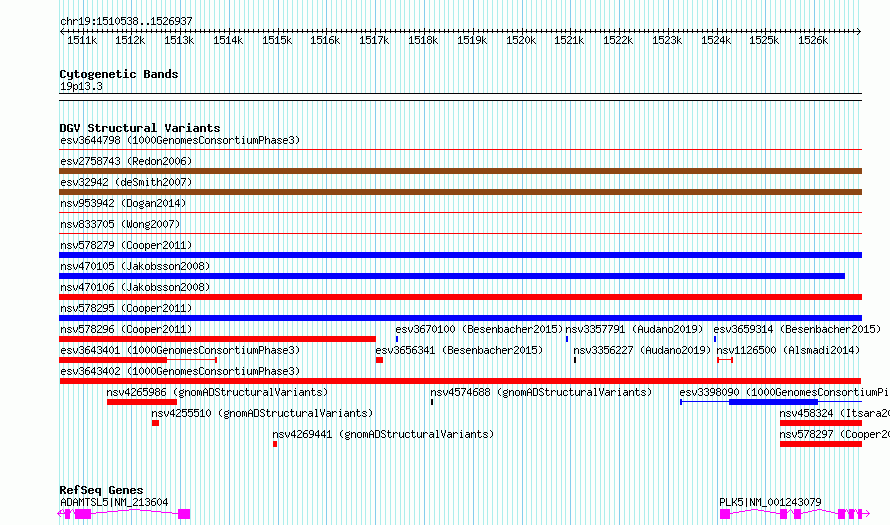
Task: Select the nsv578295 (Cooper2011) label
Action: [126, 308]
